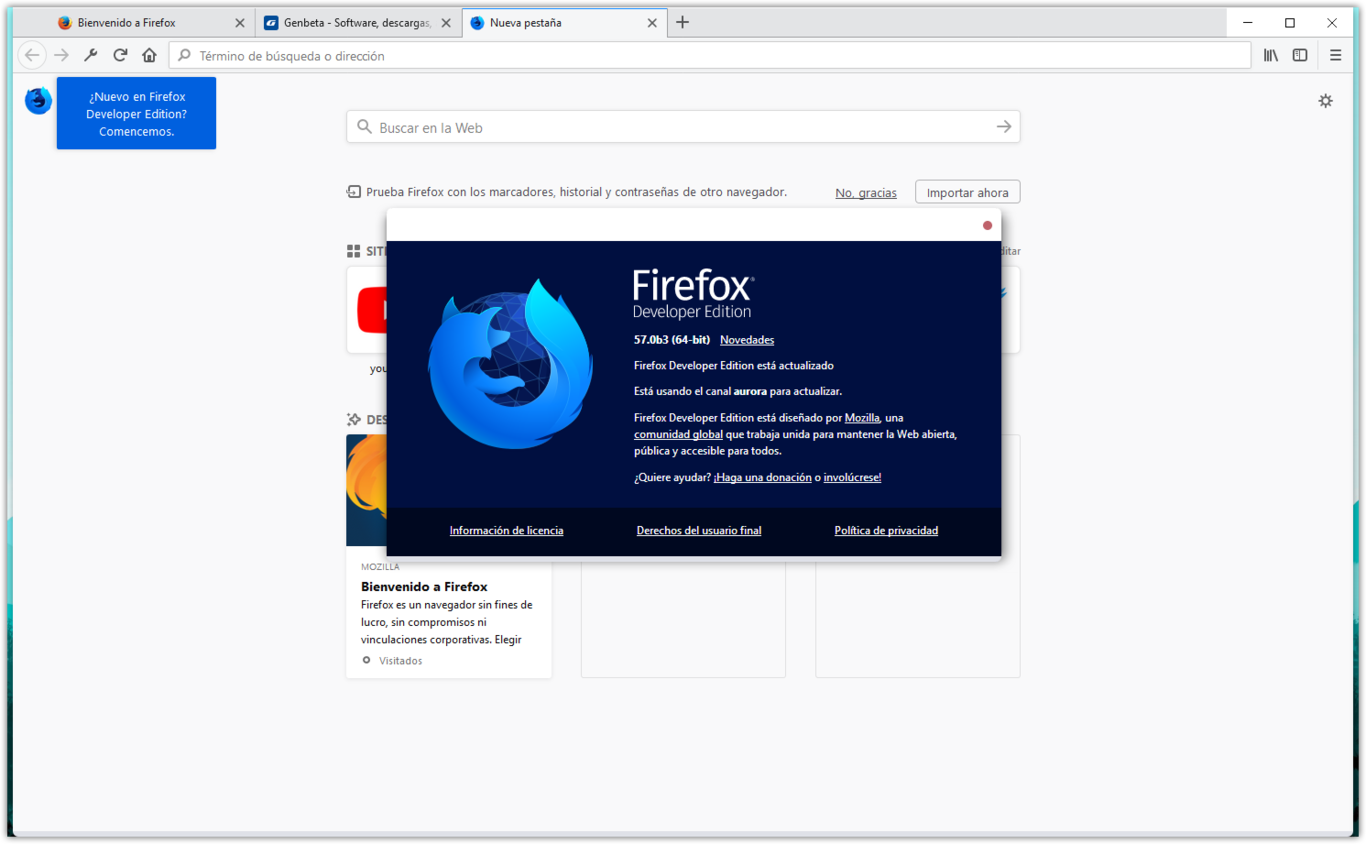Click the Buscar en la Web field
The height and width of the screenshot is (844, 1366).
click(683, 127)
